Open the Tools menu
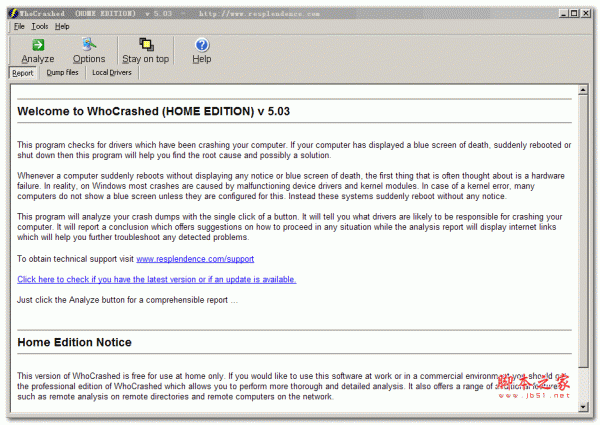This screenshot has height=425, width=600. tap(40, 26)
